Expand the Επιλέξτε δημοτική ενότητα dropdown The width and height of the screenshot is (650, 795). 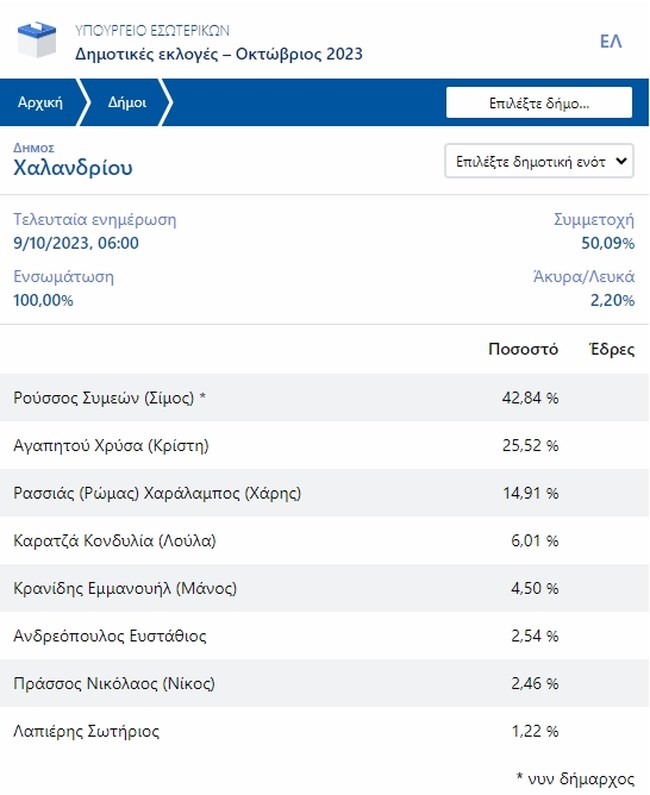pyautogui.click(x=538, y=161)
